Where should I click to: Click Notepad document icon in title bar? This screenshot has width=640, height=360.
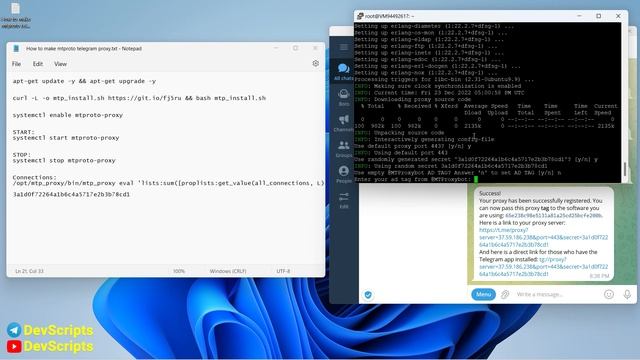[x=16, y=49]
